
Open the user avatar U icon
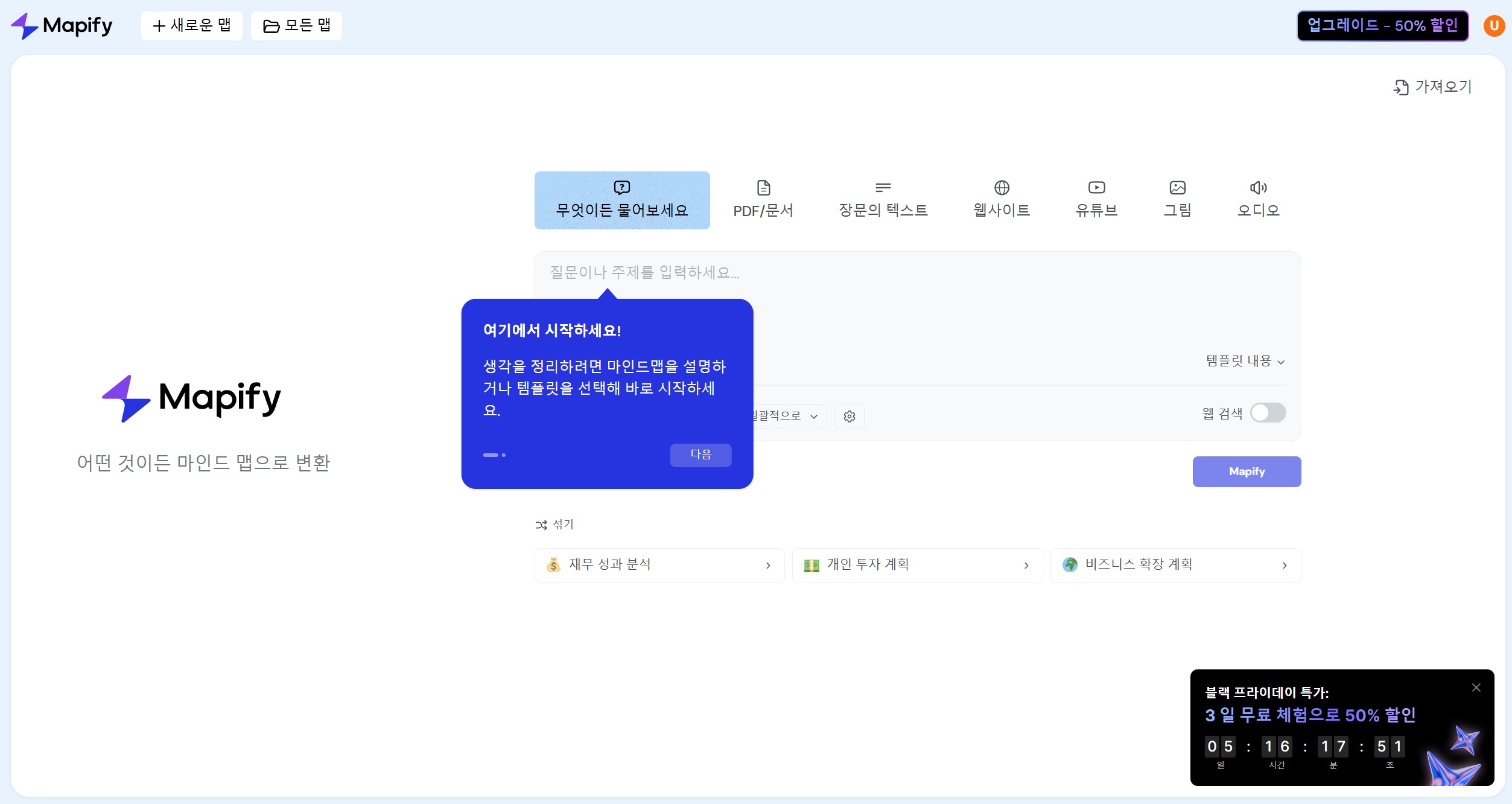tap(1494, 26)
